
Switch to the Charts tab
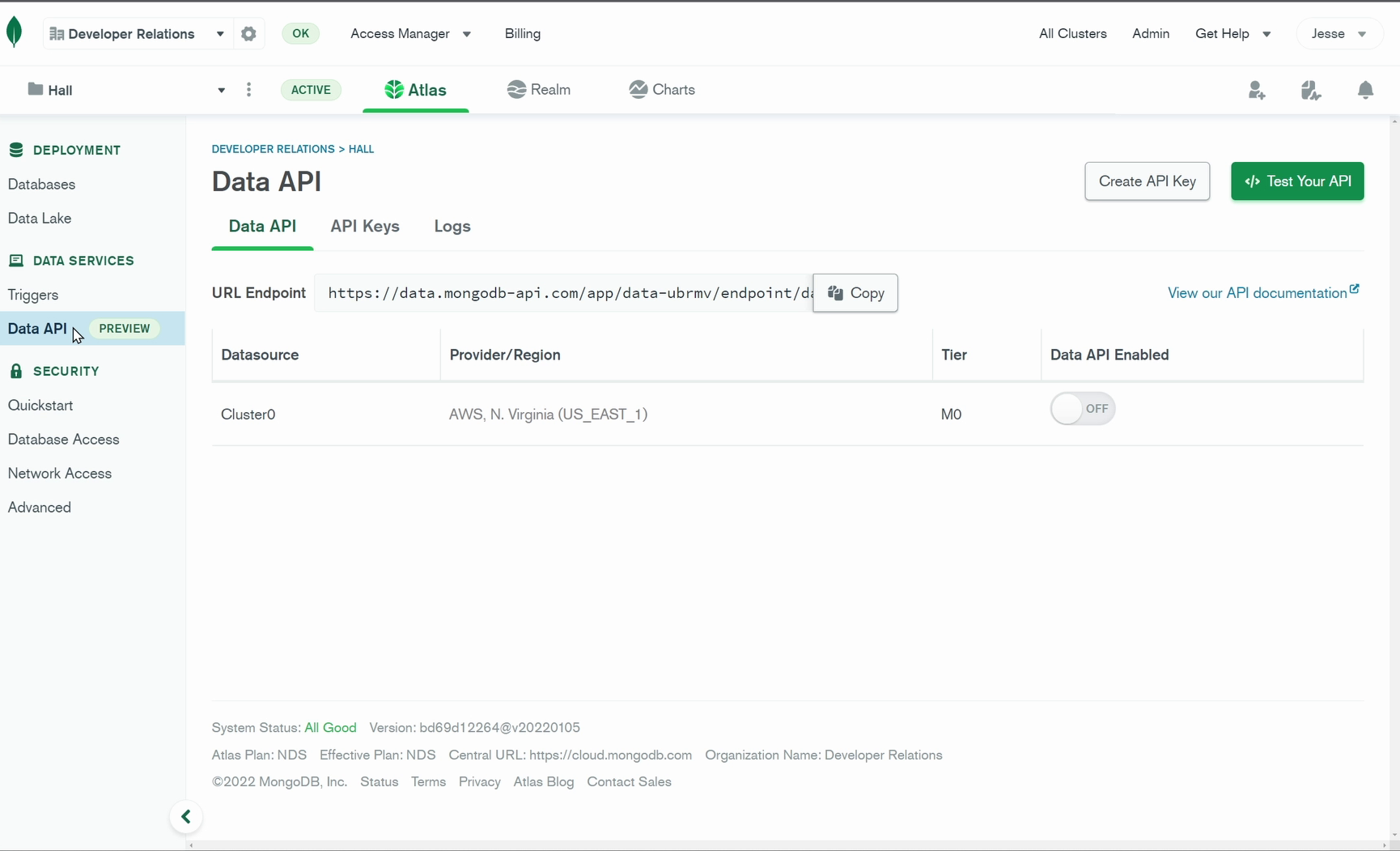click(662, 90)
